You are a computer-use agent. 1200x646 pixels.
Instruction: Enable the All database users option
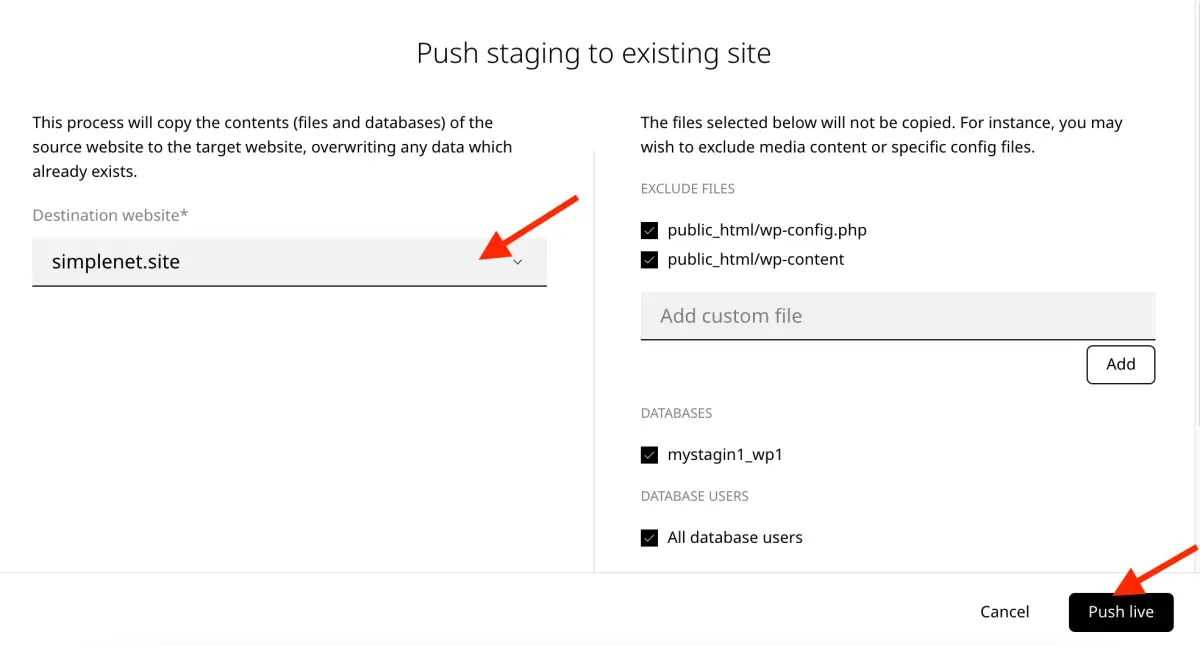click(649, 537)
